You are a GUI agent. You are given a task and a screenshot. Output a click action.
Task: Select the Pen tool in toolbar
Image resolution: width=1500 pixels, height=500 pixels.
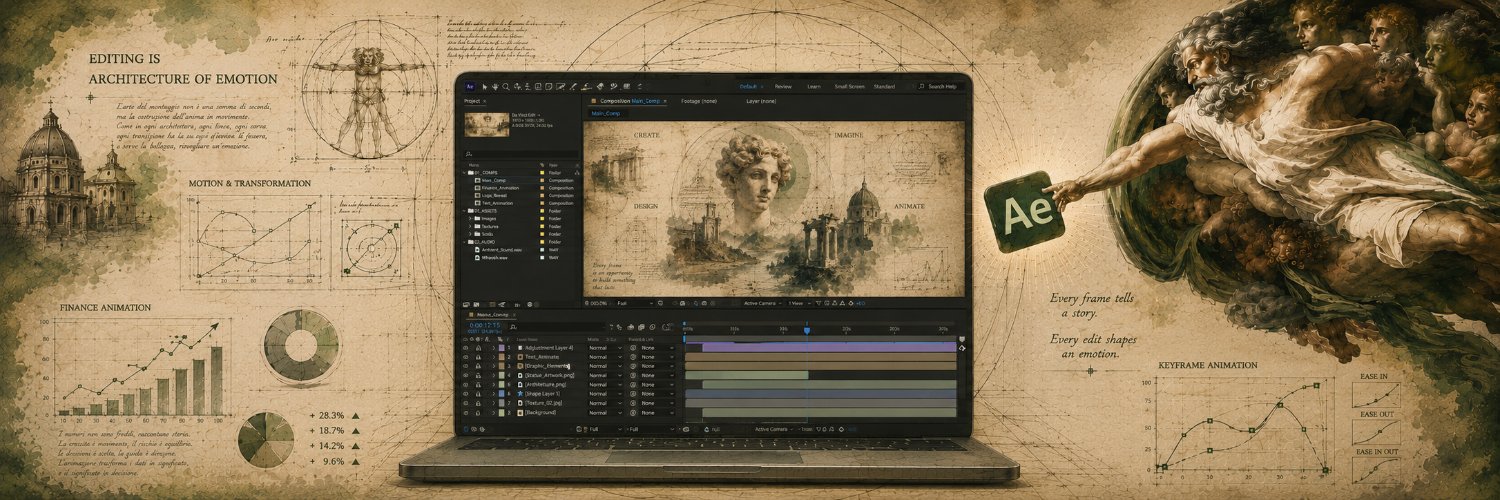[x=573, y=87]
